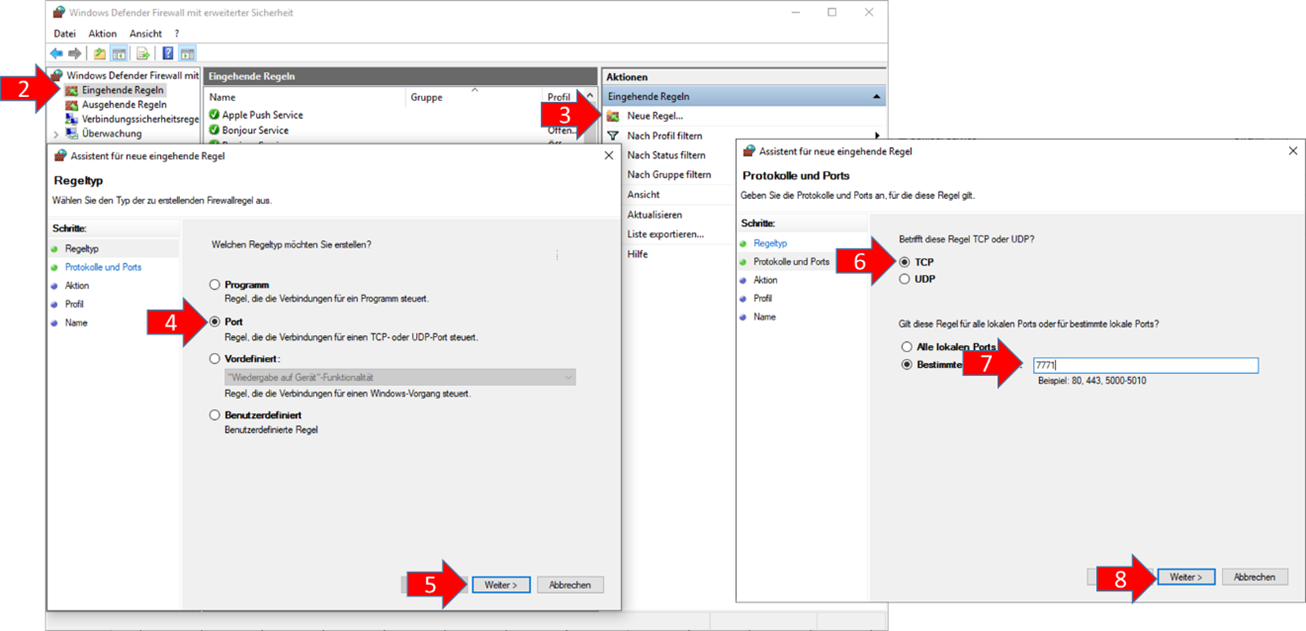Image resolution: width=1306 pixels, height=631 pixels.
Task: Open the Vordefiniert dropdown list
Action: pos(400,377)
